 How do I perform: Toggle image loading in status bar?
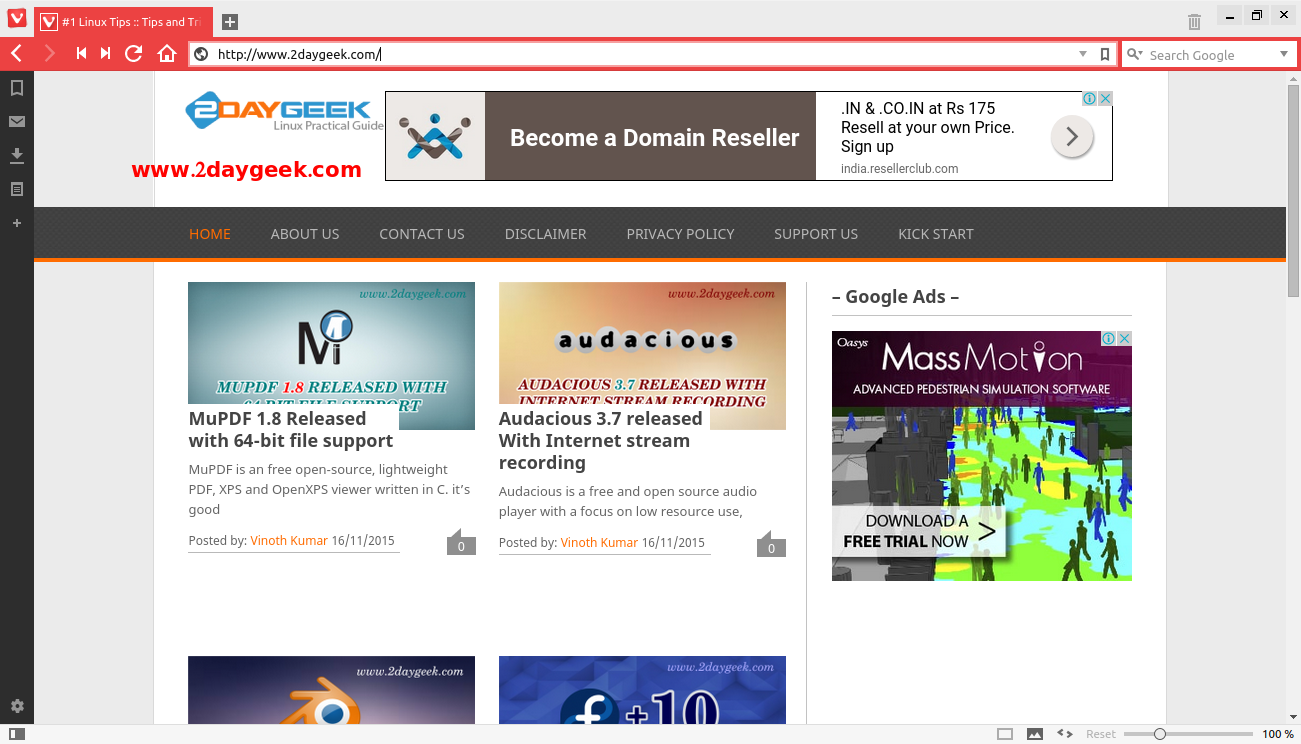[x=1035, y=734]
